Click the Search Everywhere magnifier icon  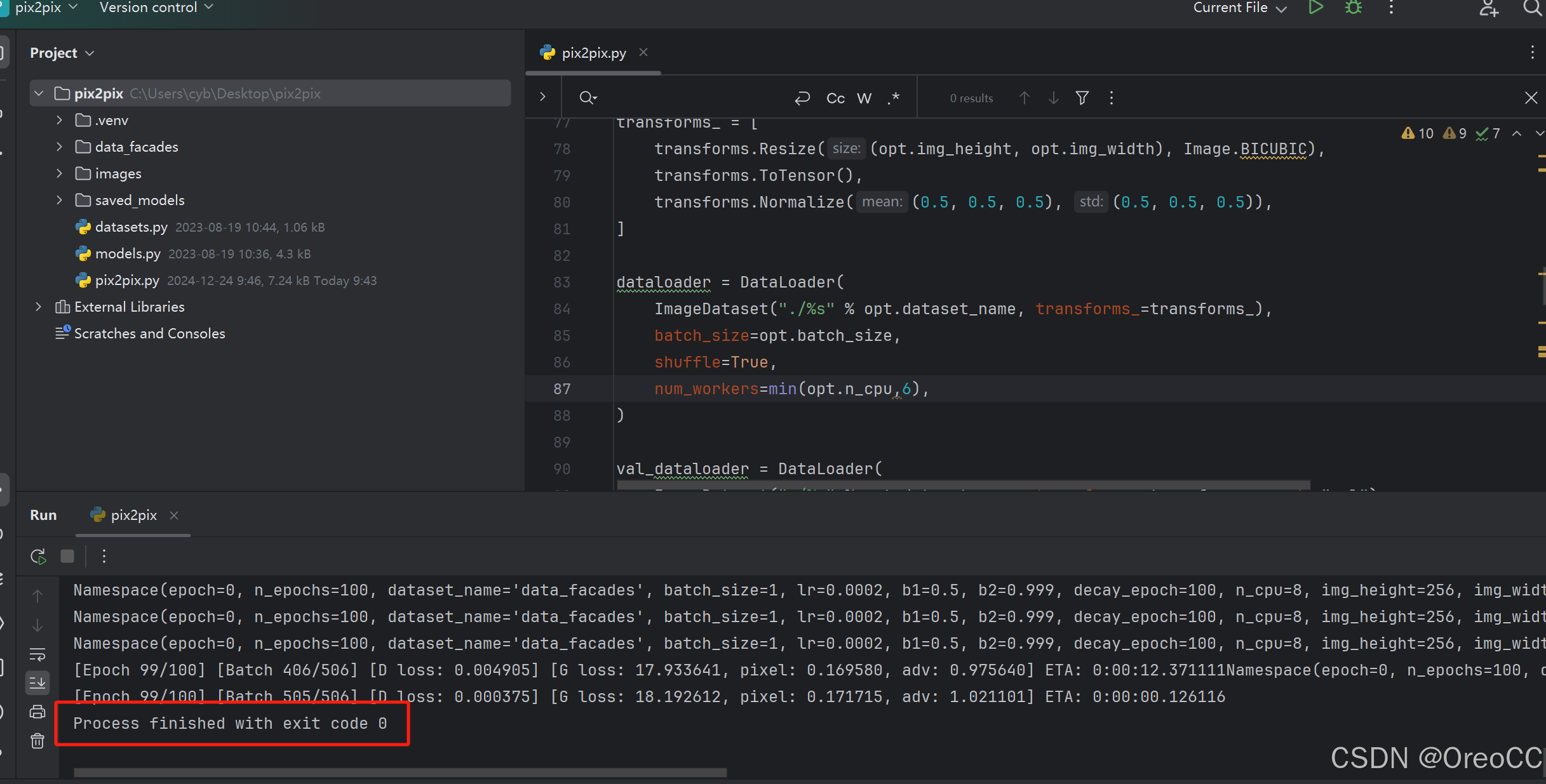pyautogui.click(x=1531, y=8)
